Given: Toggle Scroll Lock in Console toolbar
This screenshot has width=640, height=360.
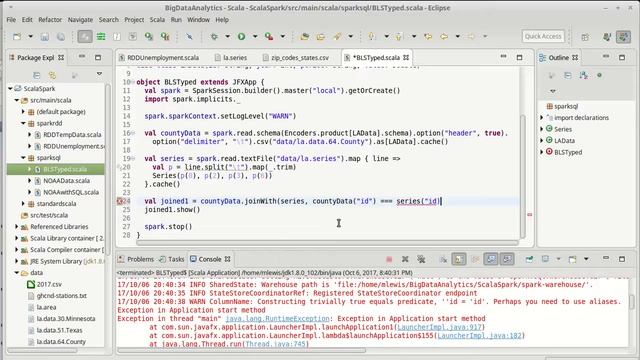Looking at the screenshot, I should (x=459, y=259).
